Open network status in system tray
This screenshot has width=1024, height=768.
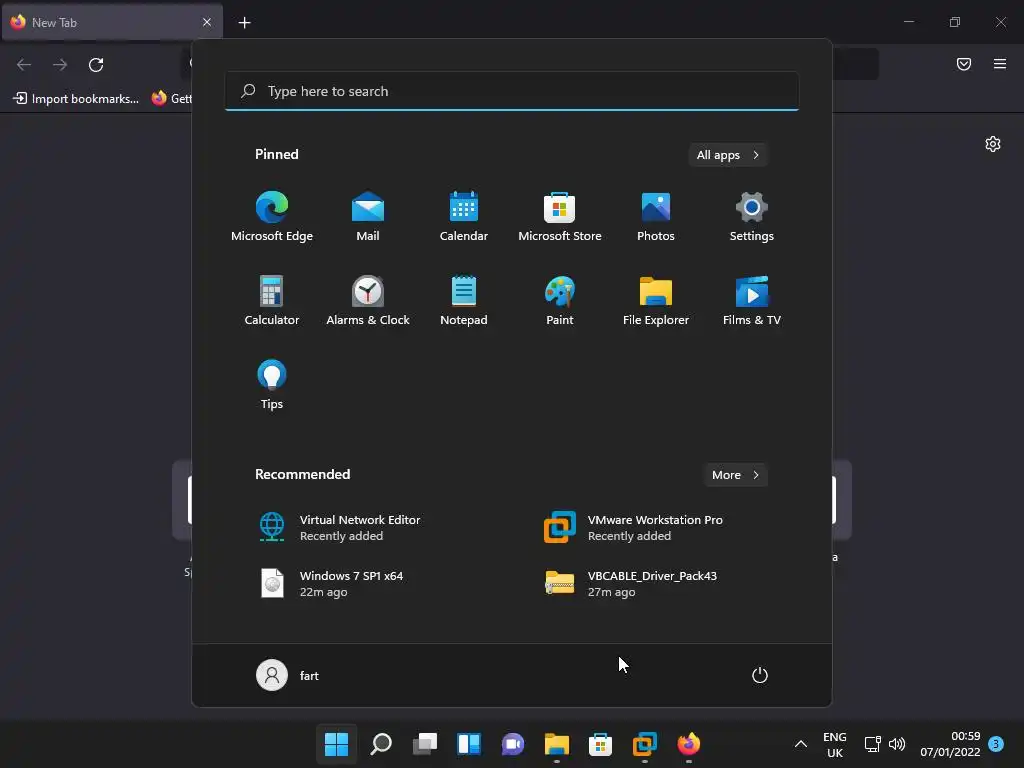(872, 744)
